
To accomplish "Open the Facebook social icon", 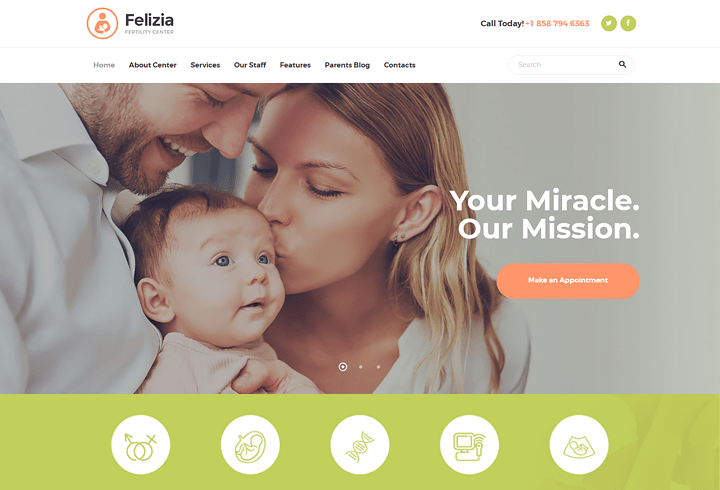I will [628, 23].
